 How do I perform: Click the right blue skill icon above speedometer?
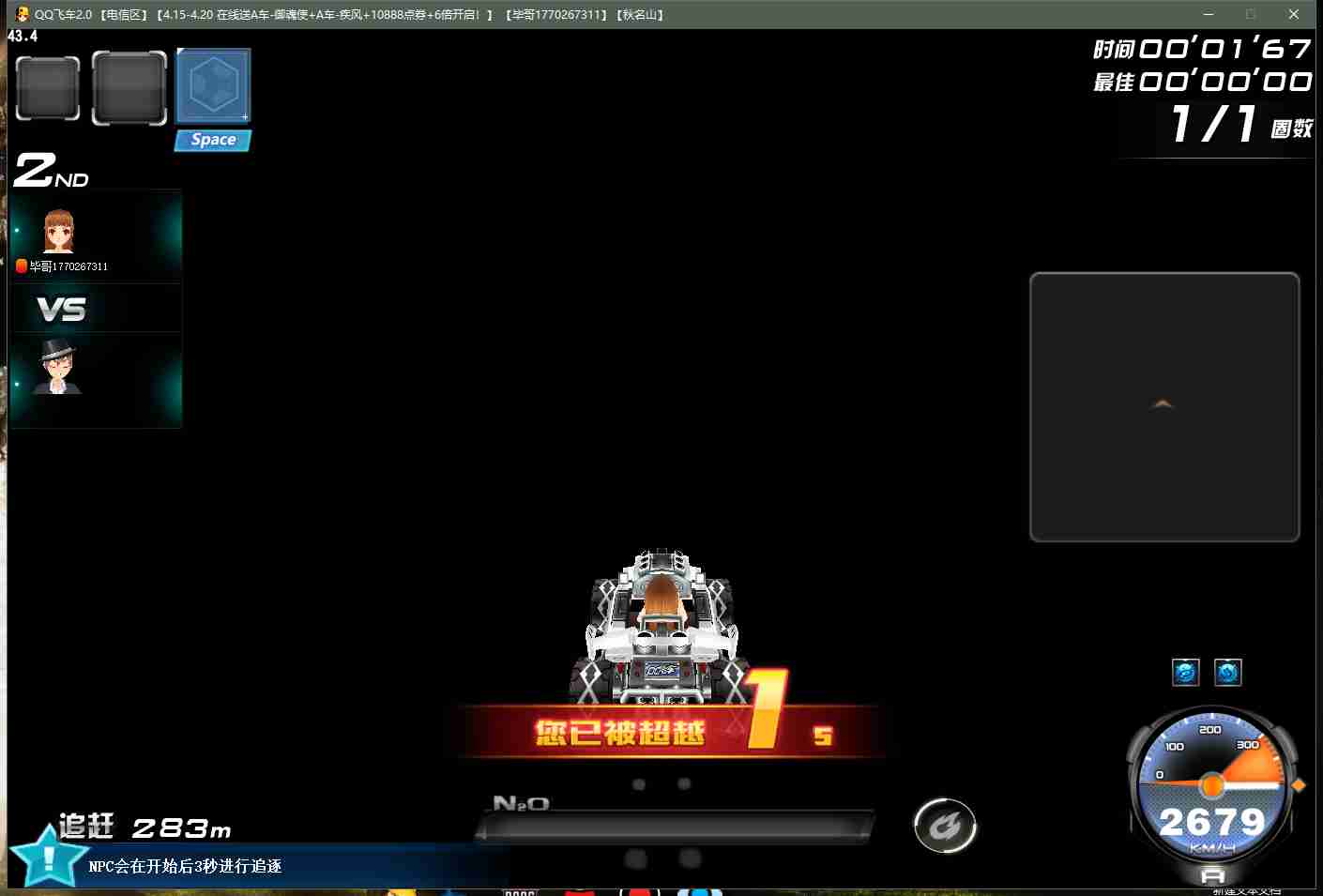click(1228, 672)
